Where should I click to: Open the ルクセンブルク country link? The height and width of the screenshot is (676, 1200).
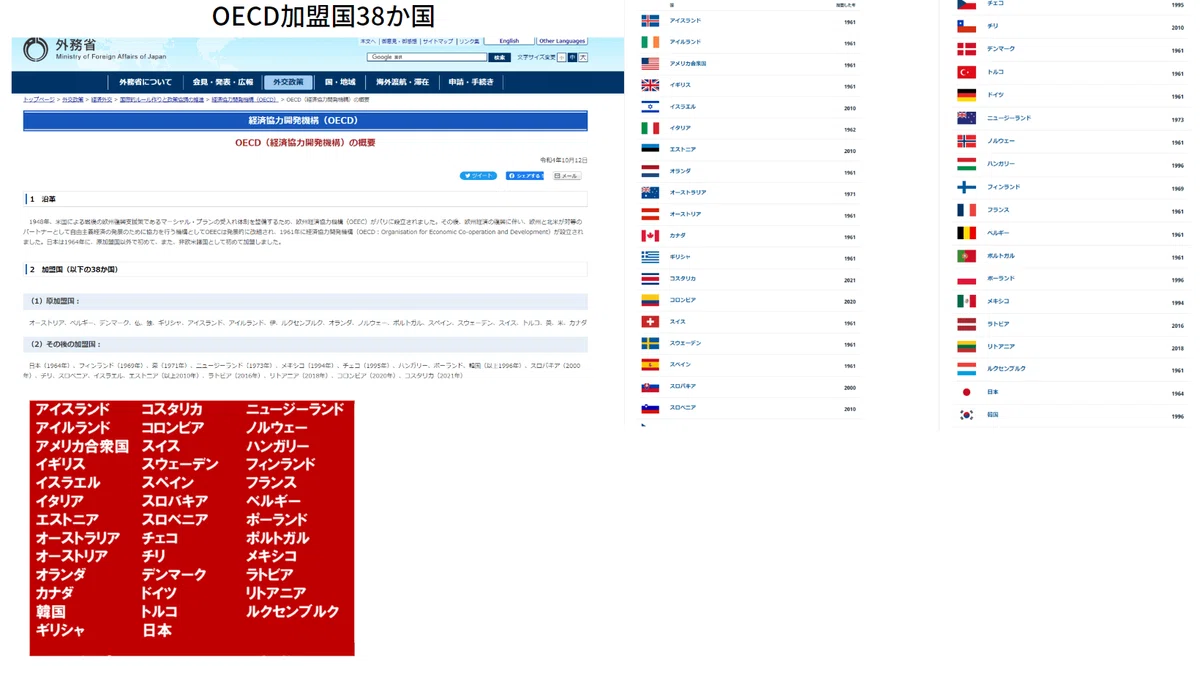tap(1006, 369)
